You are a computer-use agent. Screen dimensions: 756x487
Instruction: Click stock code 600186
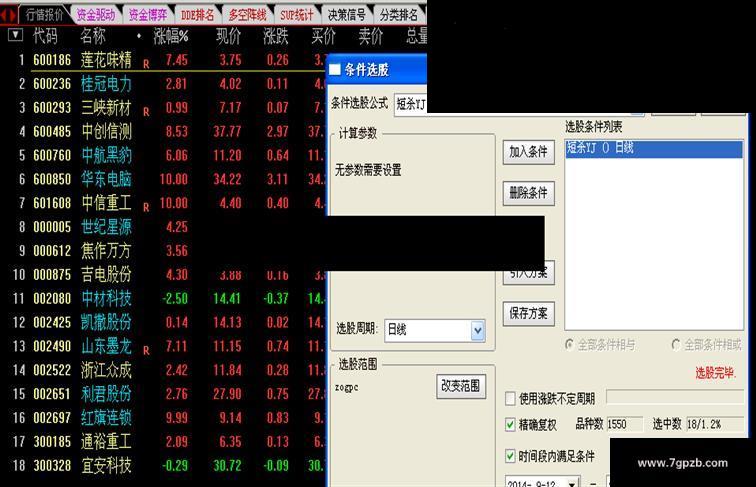pos(52,60)
